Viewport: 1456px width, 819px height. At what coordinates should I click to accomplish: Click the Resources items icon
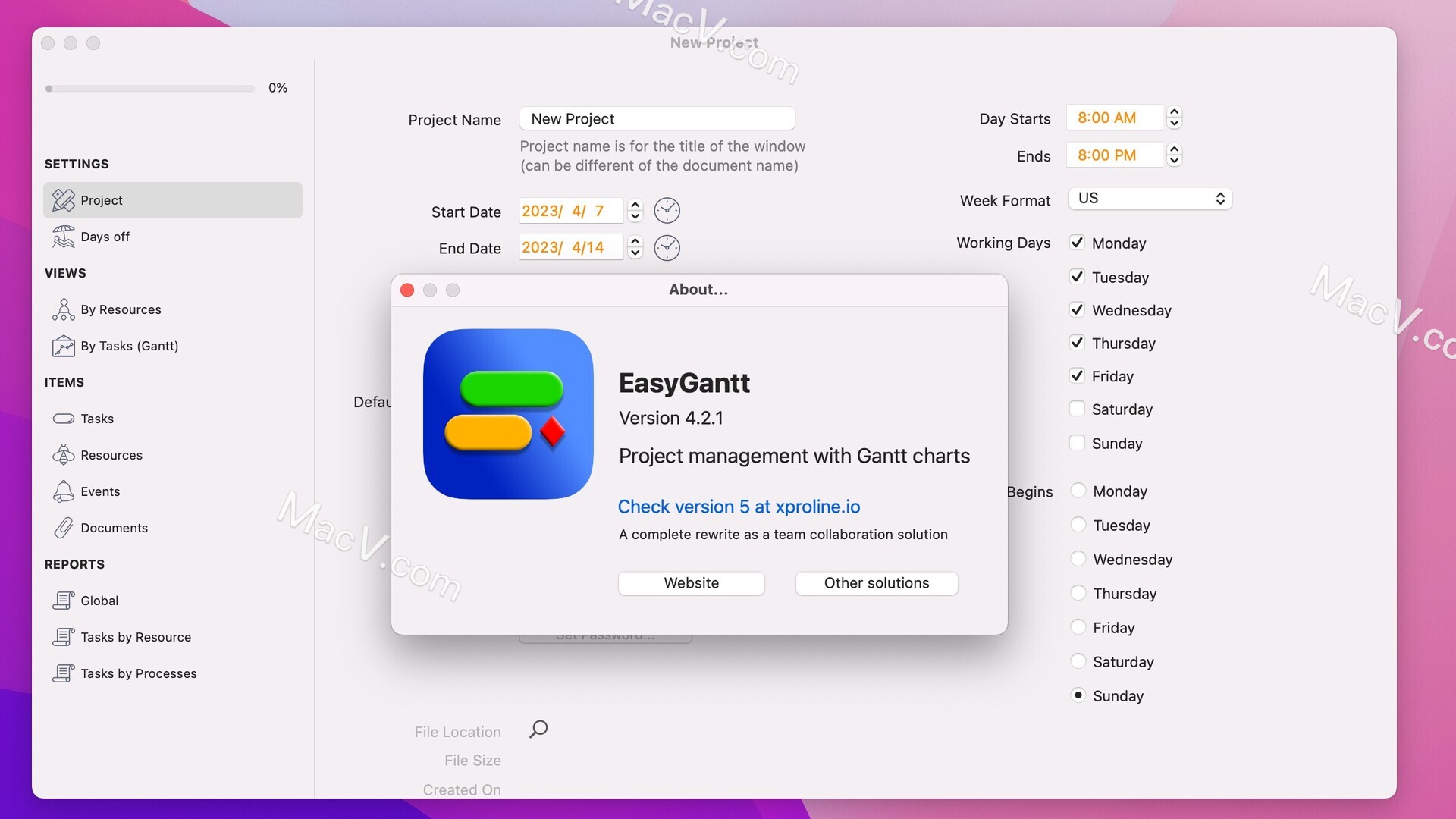tap(63, 454)
